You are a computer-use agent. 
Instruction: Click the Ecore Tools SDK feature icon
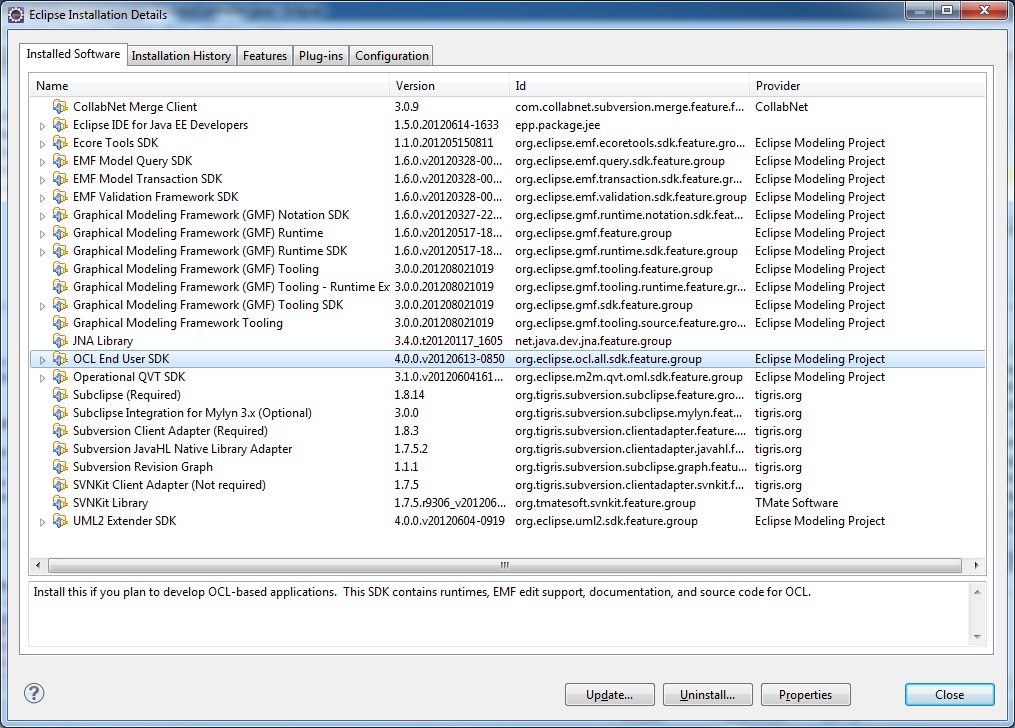pos(60,143)
